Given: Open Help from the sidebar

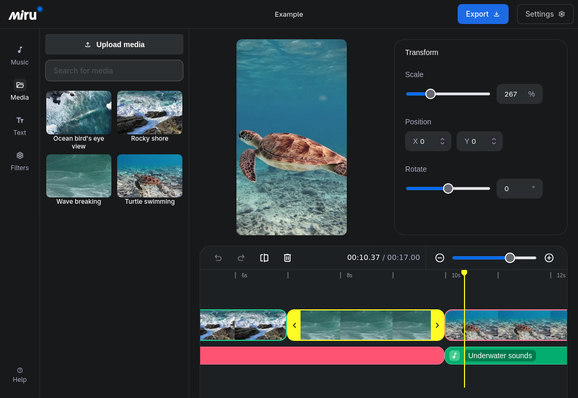Looking at the screenshot, I should click(20, 375).
